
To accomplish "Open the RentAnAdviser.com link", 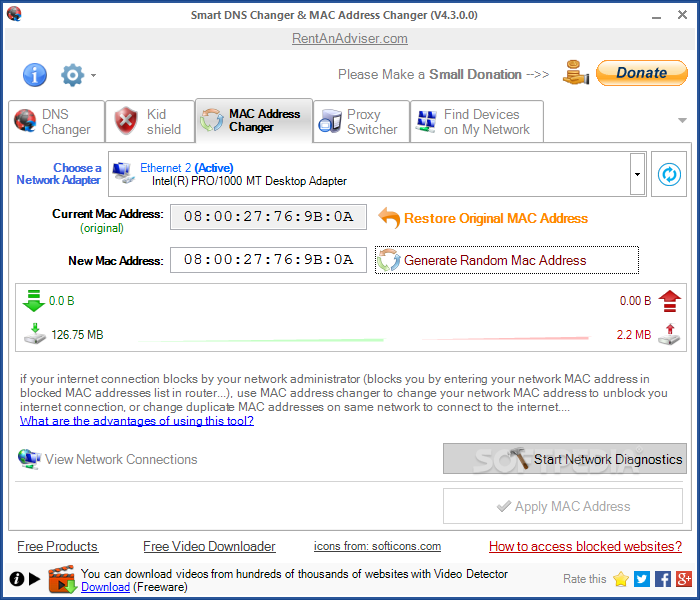I will [x=350, y=38].
